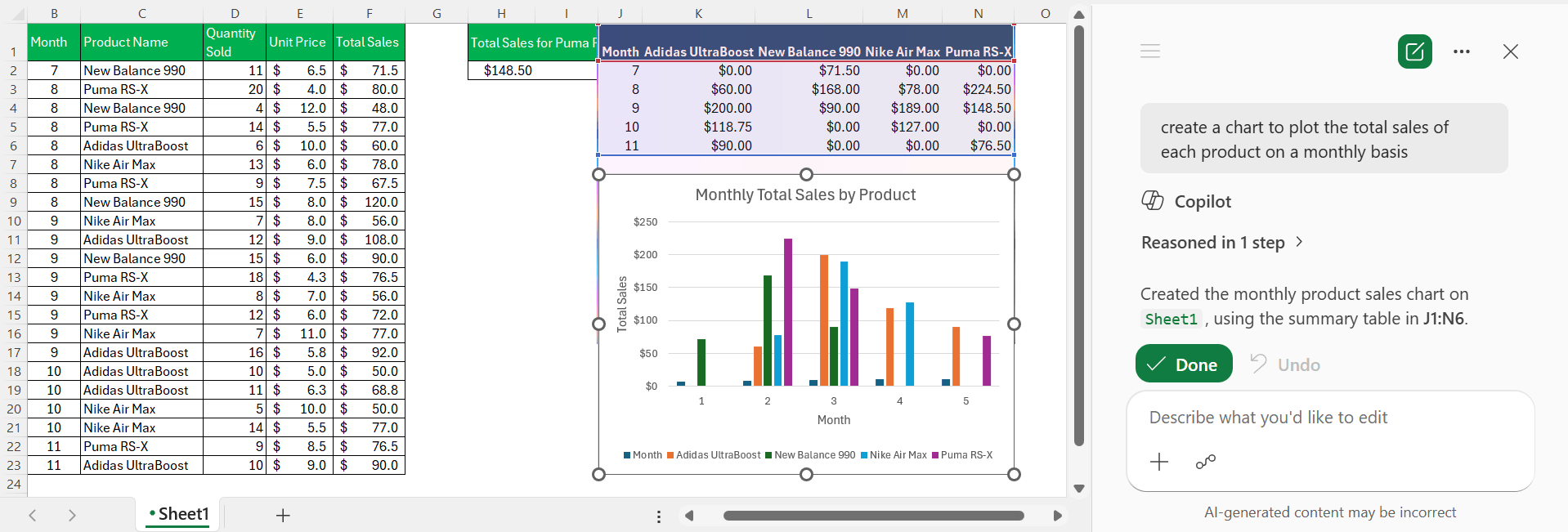
Task: Click the Month horizontal axis title below chart
Action: (x=834, y=420)
